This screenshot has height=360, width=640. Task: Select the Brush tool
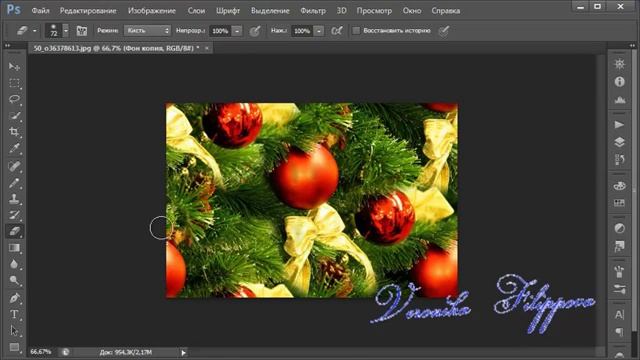(x=14, y=182)
